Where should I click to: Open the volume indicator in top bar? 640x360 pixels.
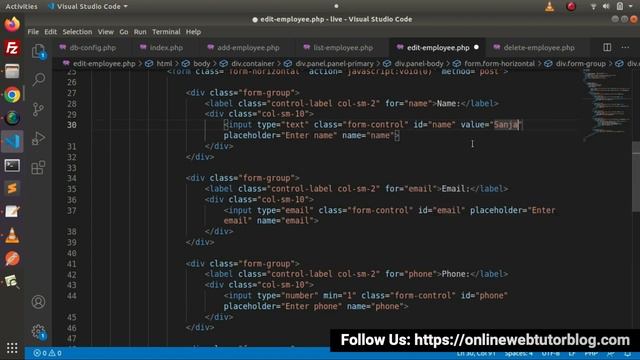[606, 6]
